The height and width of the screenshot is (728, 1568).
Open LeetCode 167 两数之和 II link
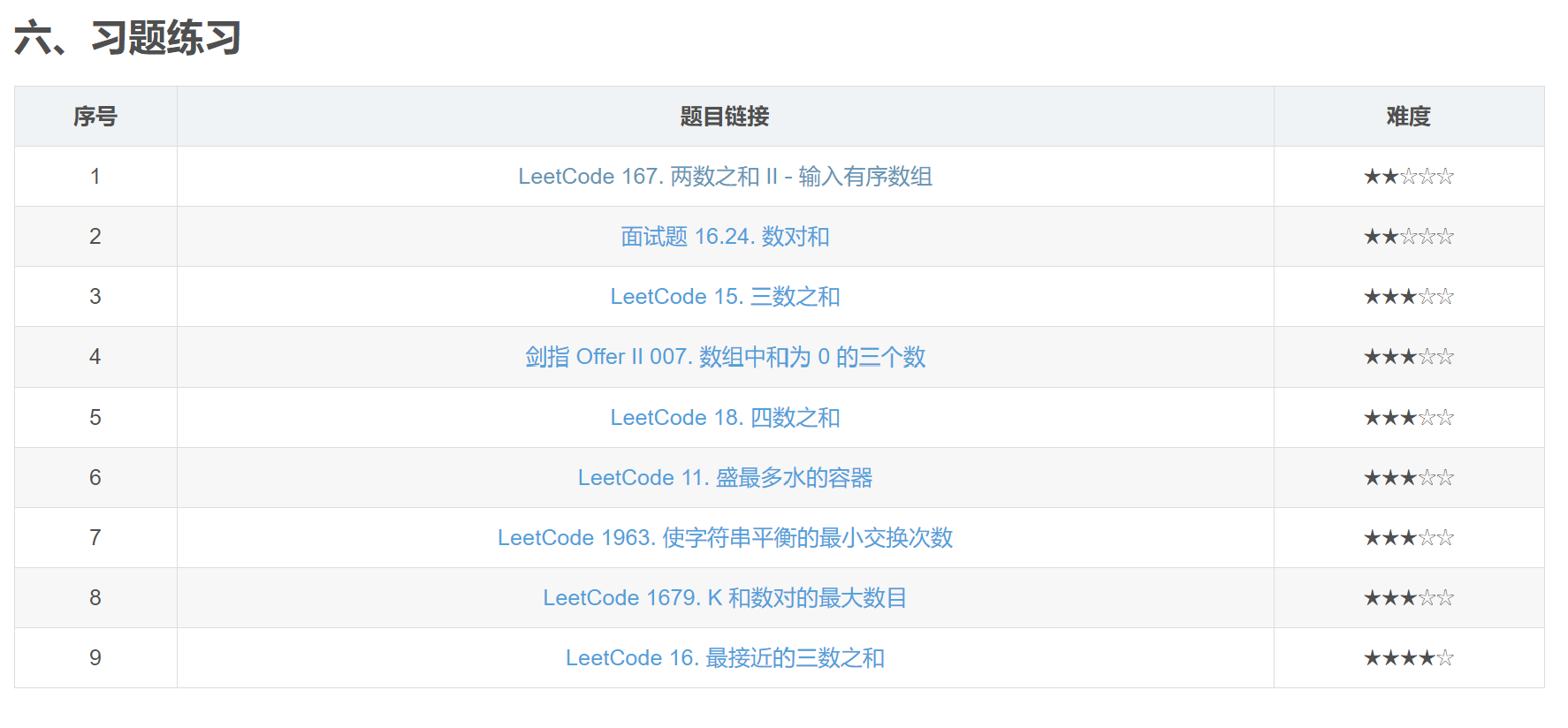click(725, 177)
